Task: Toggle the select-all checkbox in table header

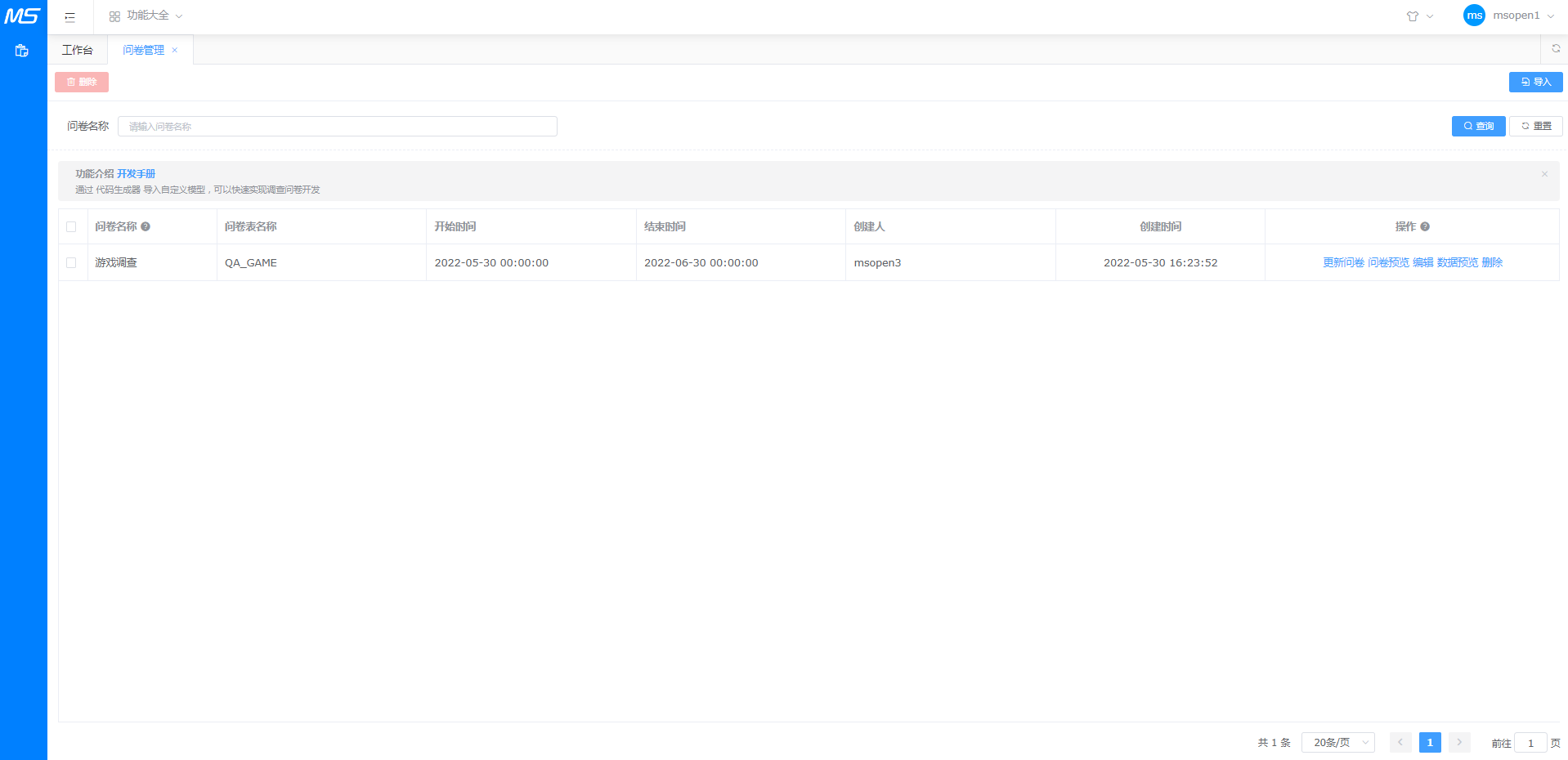Action: tap(71, 227)
